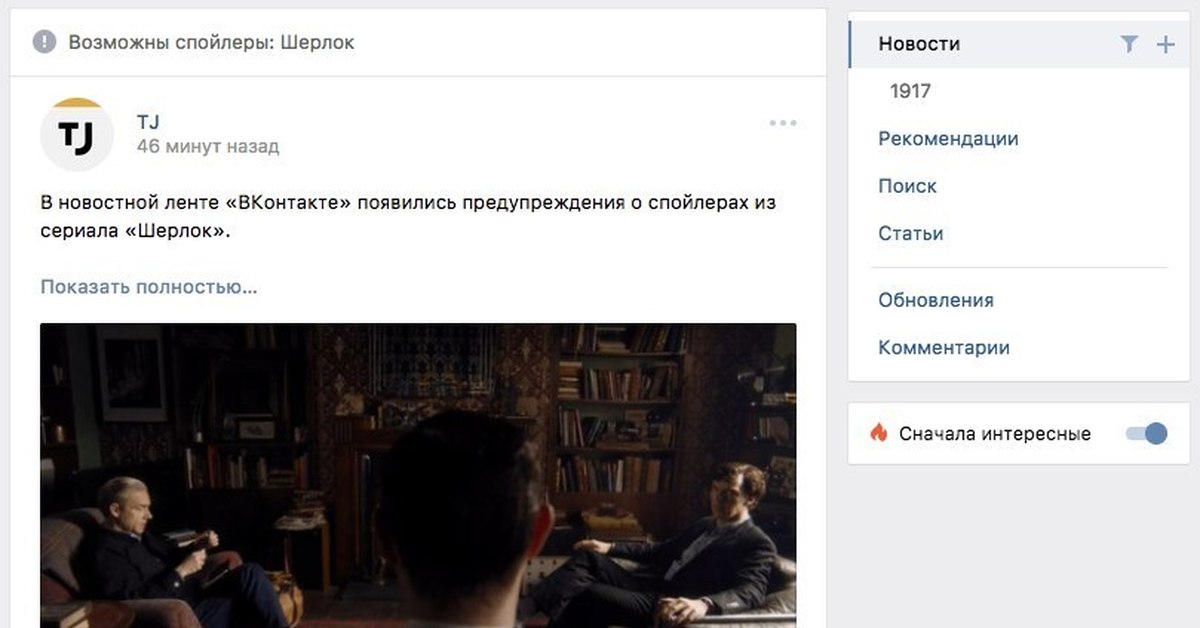This screenshot has width=1200, height=628.
Task: Open the Обновления feed
Action: point(935,300)
